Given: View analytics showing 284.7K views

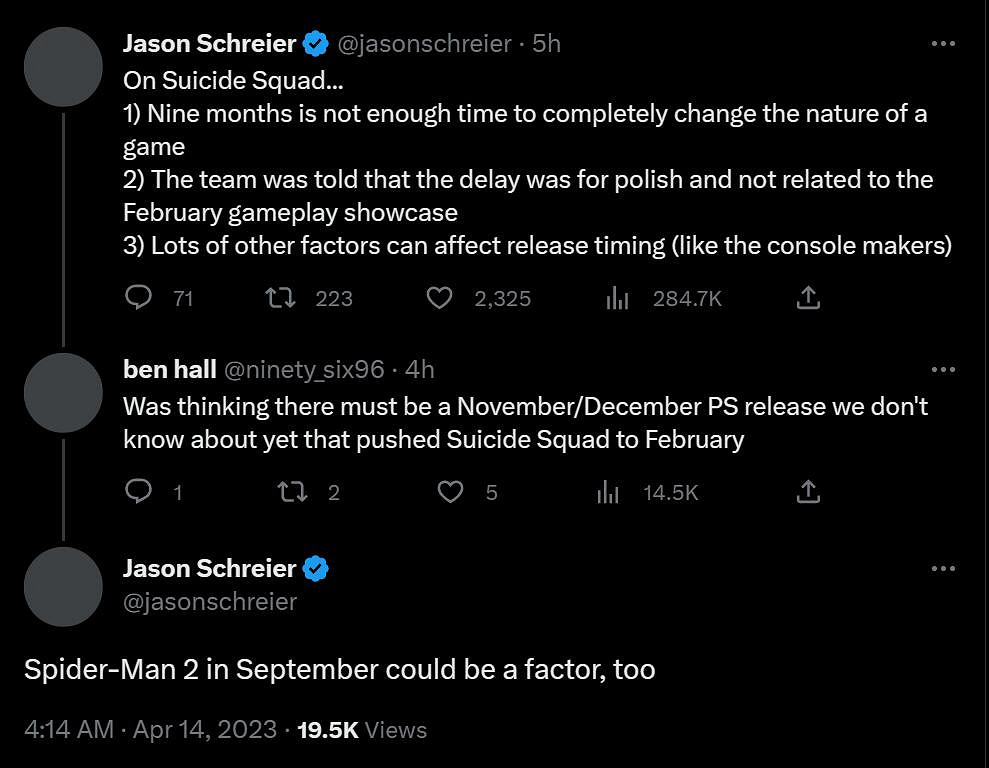Looking at the screenshot, I should coord(617,298).
